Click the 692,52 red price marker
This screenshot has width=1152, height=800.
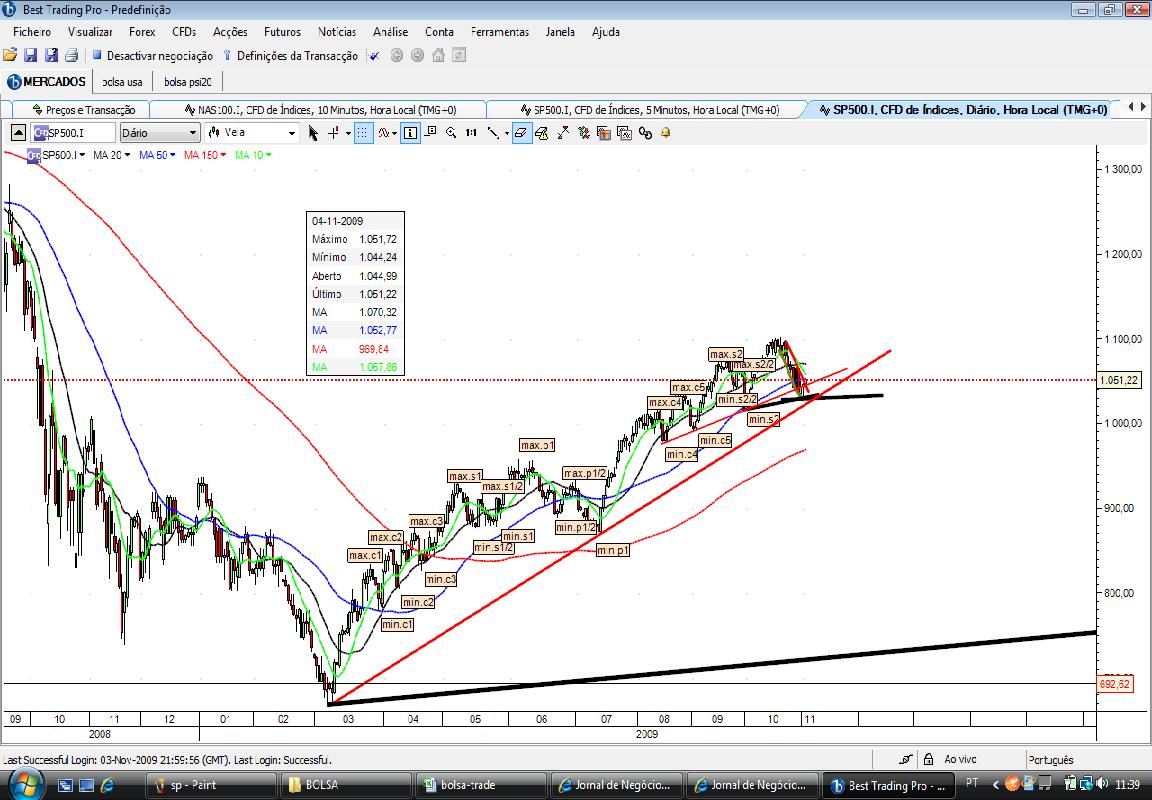tap(1115, 684)
